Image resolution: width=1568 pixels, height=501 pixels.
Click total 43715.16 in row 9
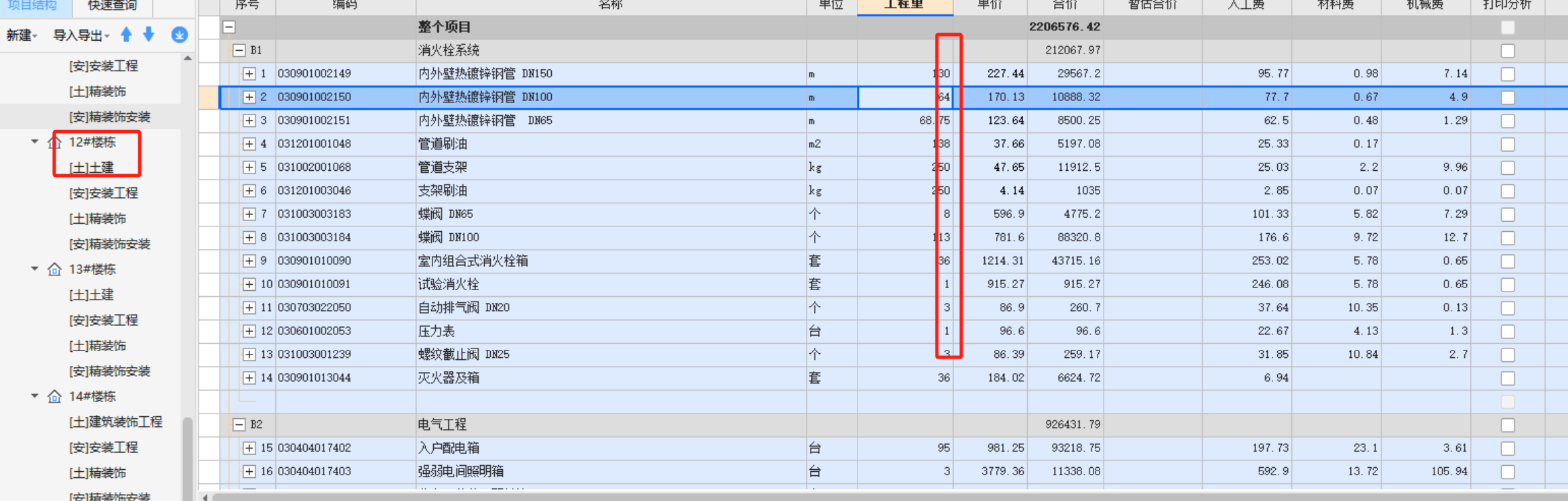coord(1074,261)
